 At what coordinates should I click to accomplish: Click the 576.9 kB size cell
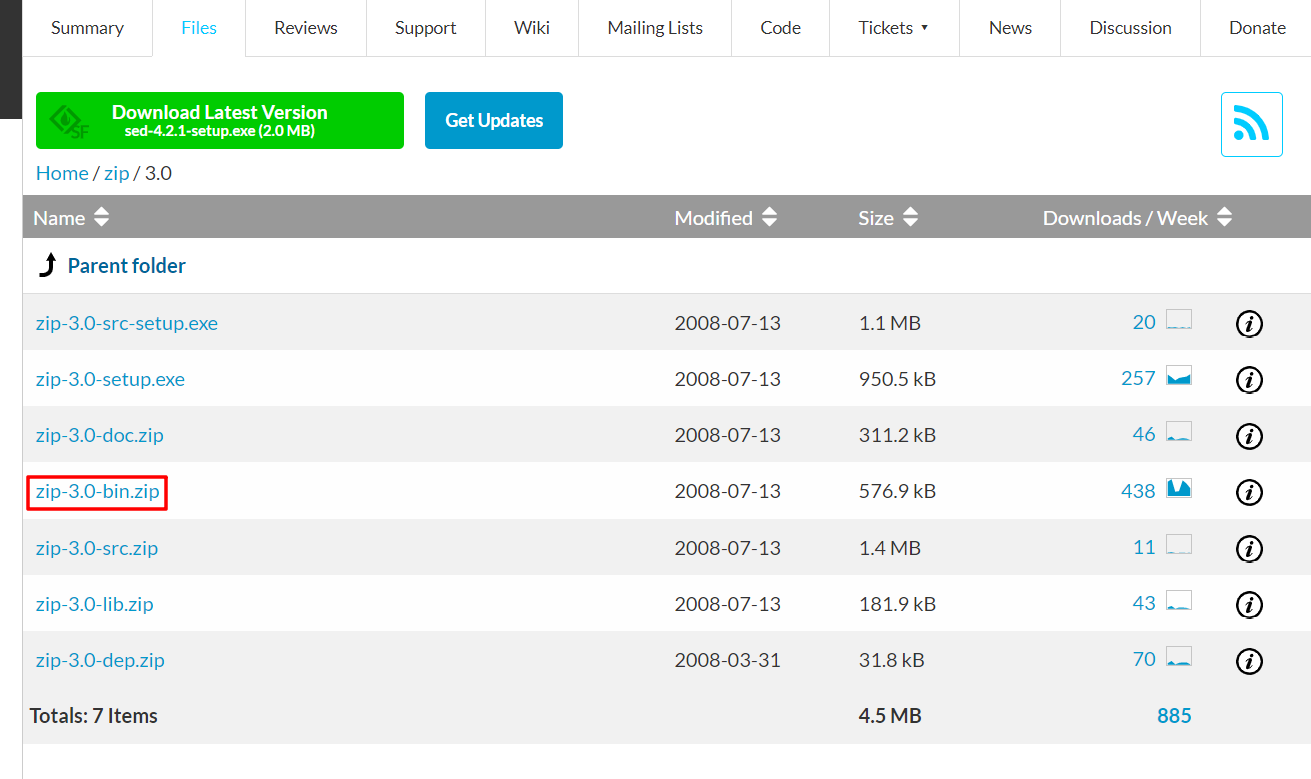897,492
